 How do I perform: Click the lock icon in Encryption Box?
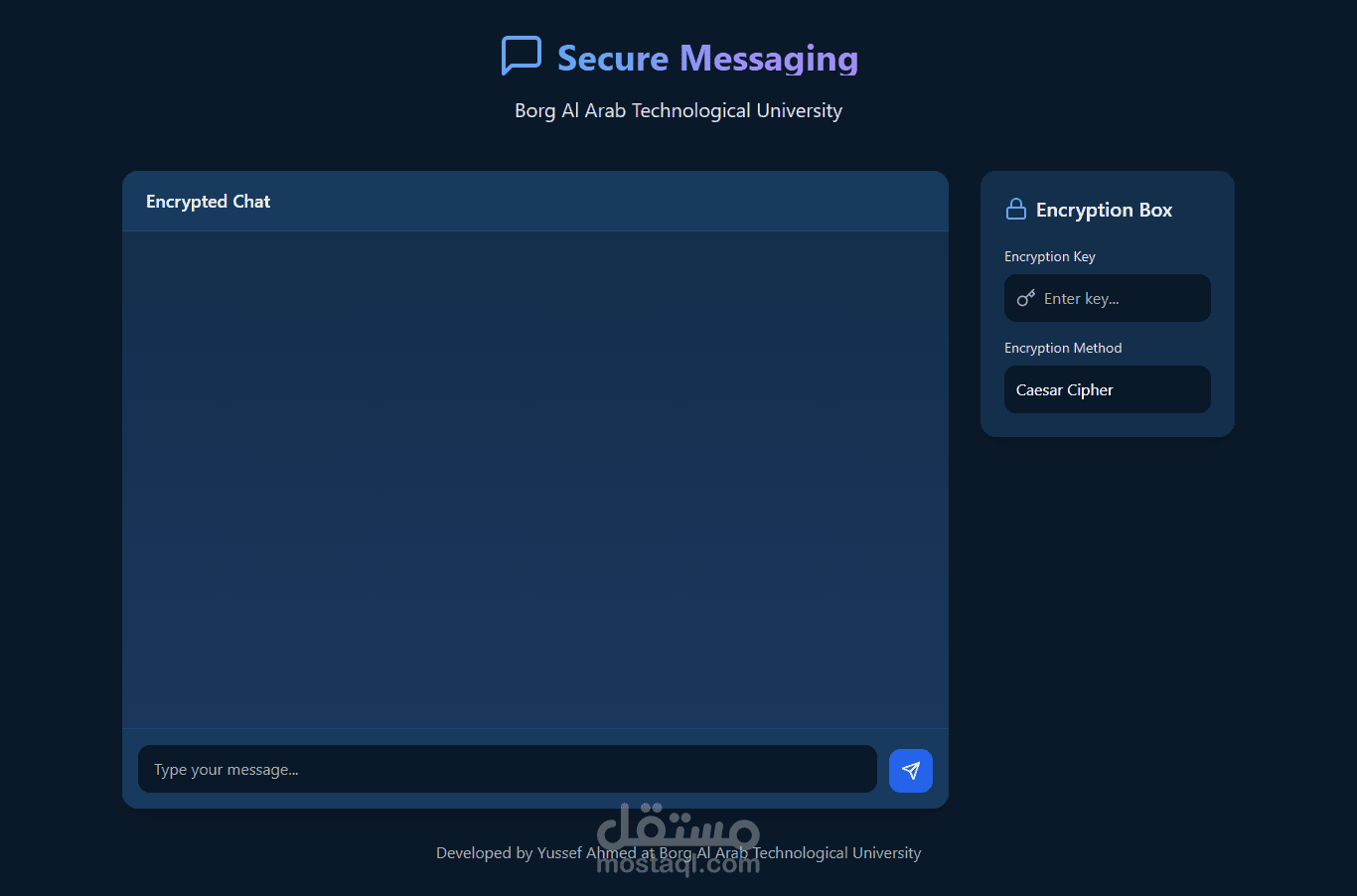pyautogui.click(x=1016, y=209)
